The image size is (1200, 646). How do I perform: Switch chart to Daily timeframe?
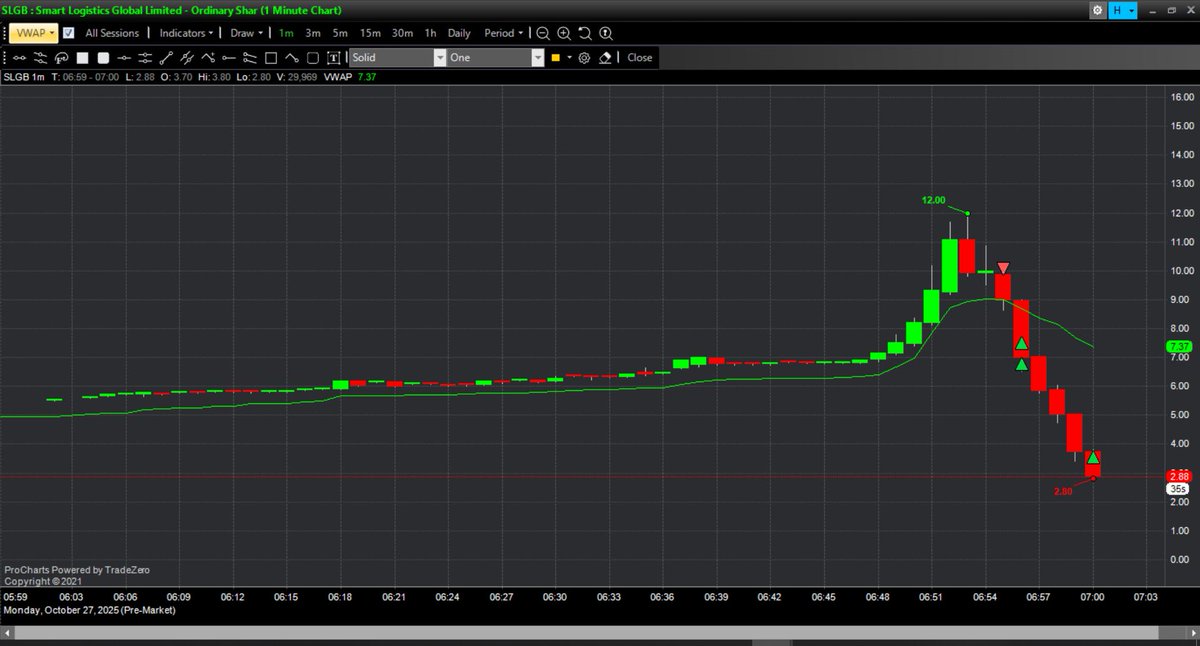pyautogui.click(x=459, y=33)
